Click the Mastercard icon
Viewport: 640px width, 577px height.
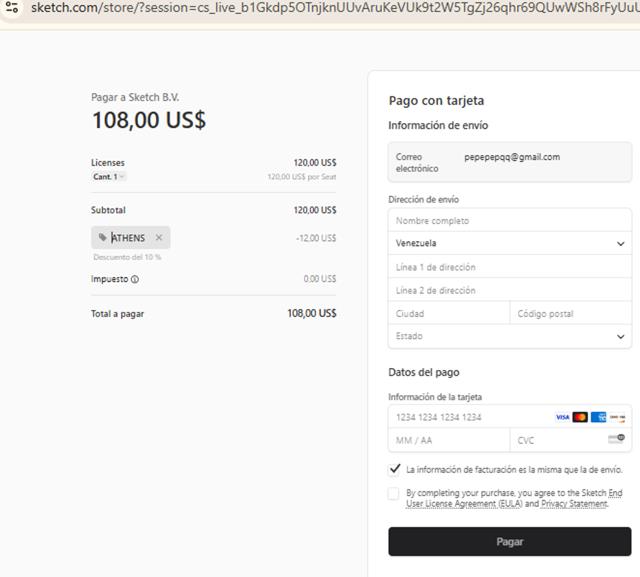point(580,417)
